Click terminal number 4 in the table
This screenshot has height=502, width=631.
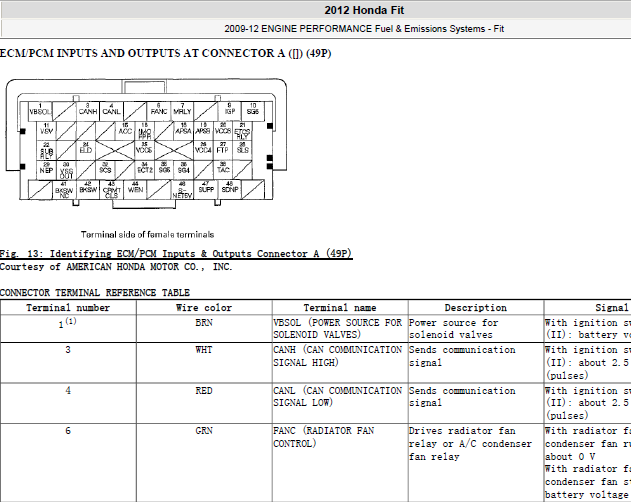pyautogui.click(x=68, y=390)
